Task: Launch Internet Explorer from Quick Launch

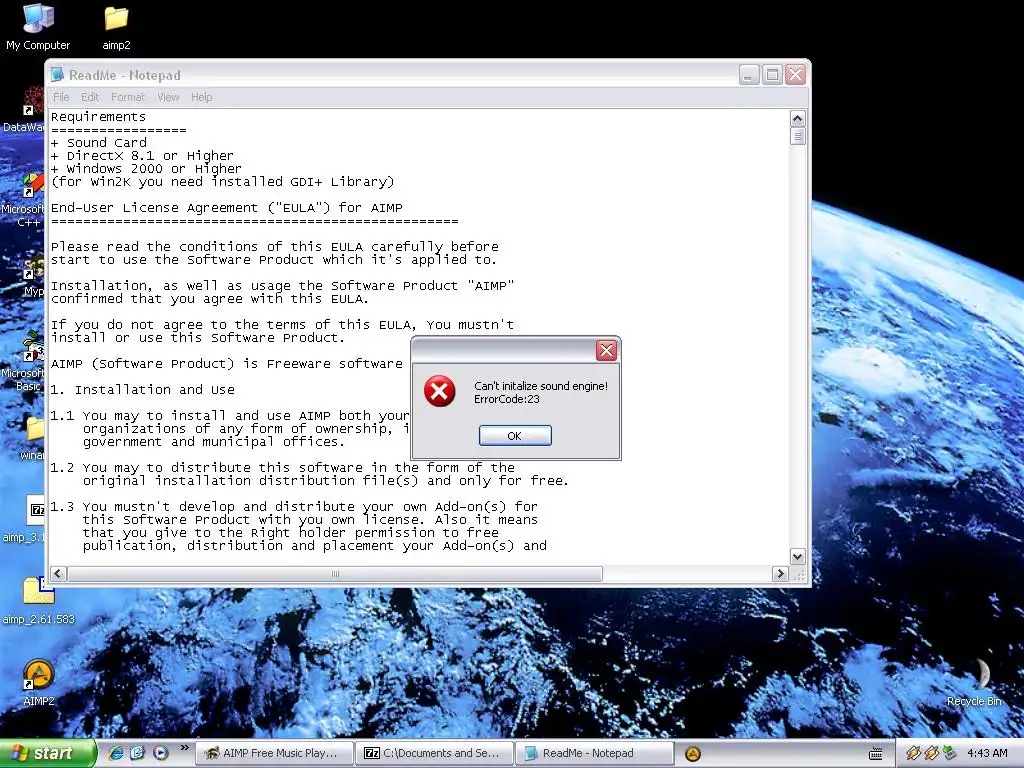Action: pyautogui.click(x=116, y=753)
